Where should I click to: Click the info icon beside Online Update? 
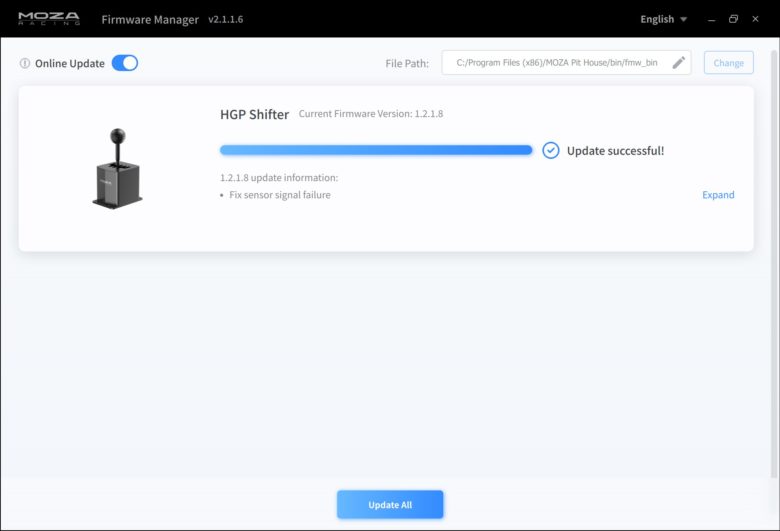tap(24, 63)
